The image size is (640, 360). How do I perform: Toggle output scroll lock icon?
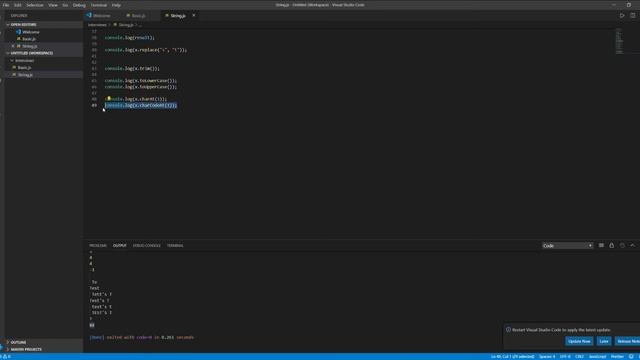point(611,245)
